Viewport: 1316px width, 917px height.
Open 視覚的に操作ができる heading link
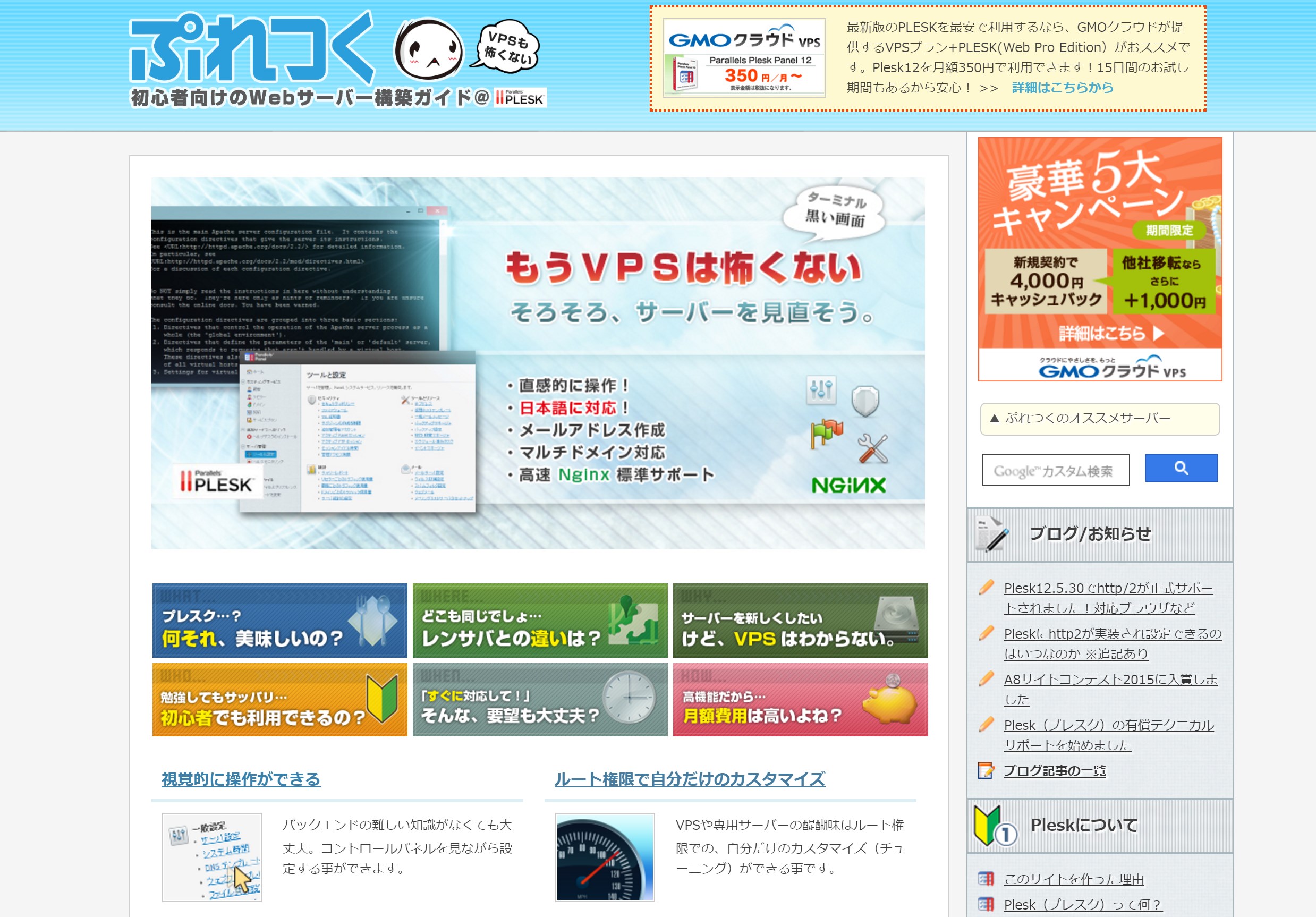(241, 779)
